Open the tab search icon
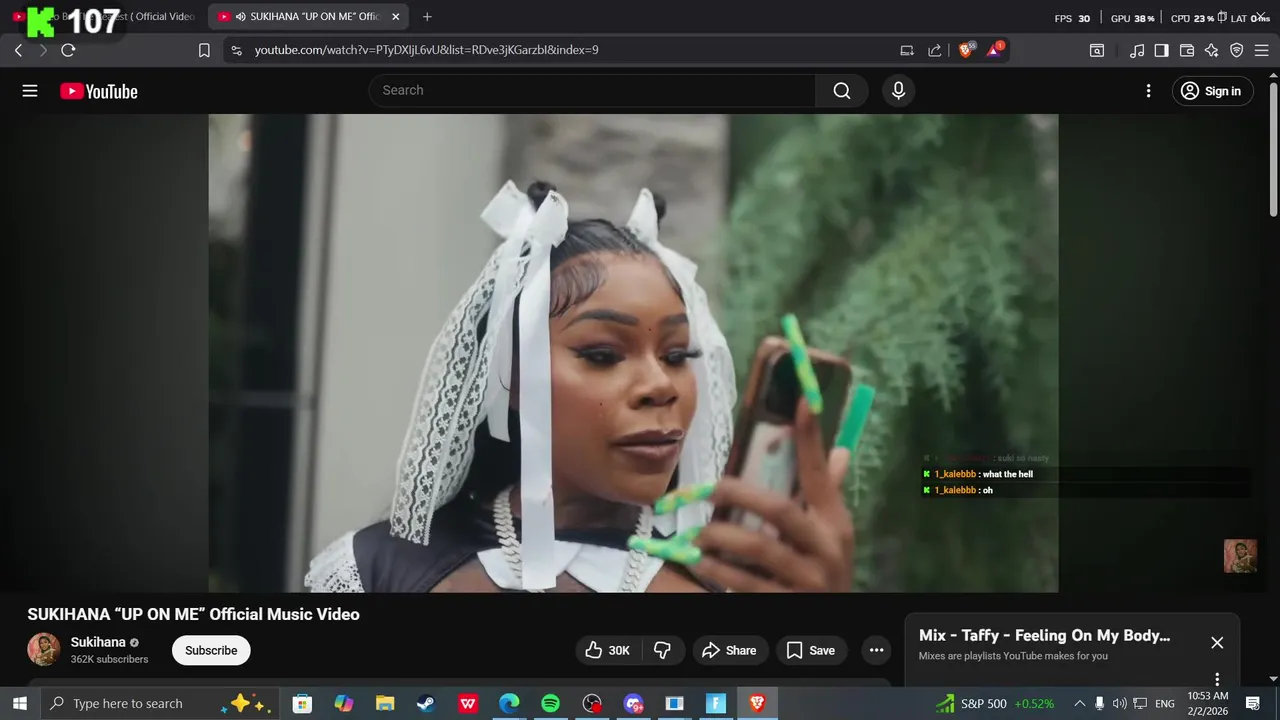 point(1097,50)
